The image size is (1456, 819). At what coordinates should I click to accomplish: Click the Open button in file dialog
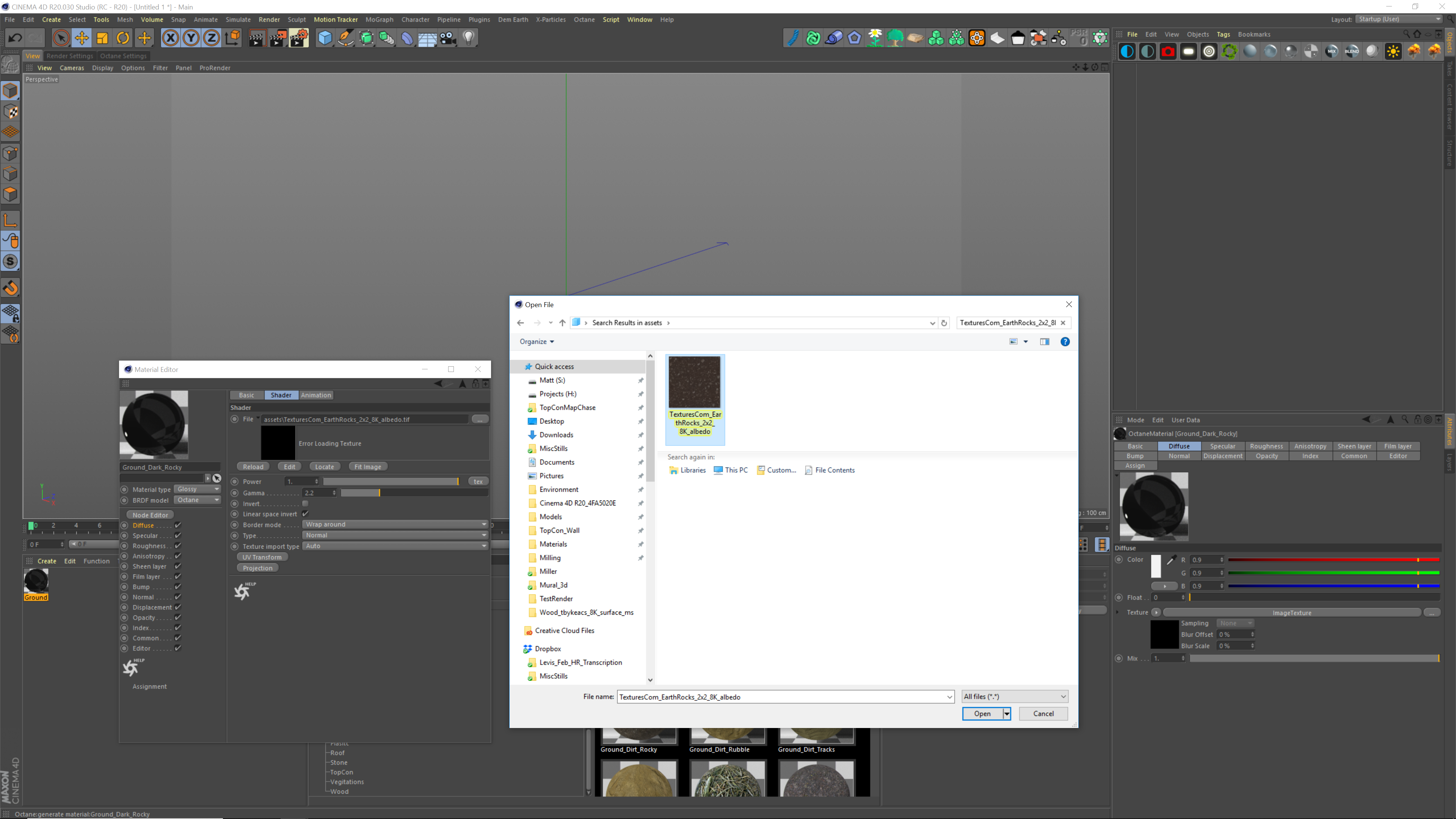click(x=982, y=713)
